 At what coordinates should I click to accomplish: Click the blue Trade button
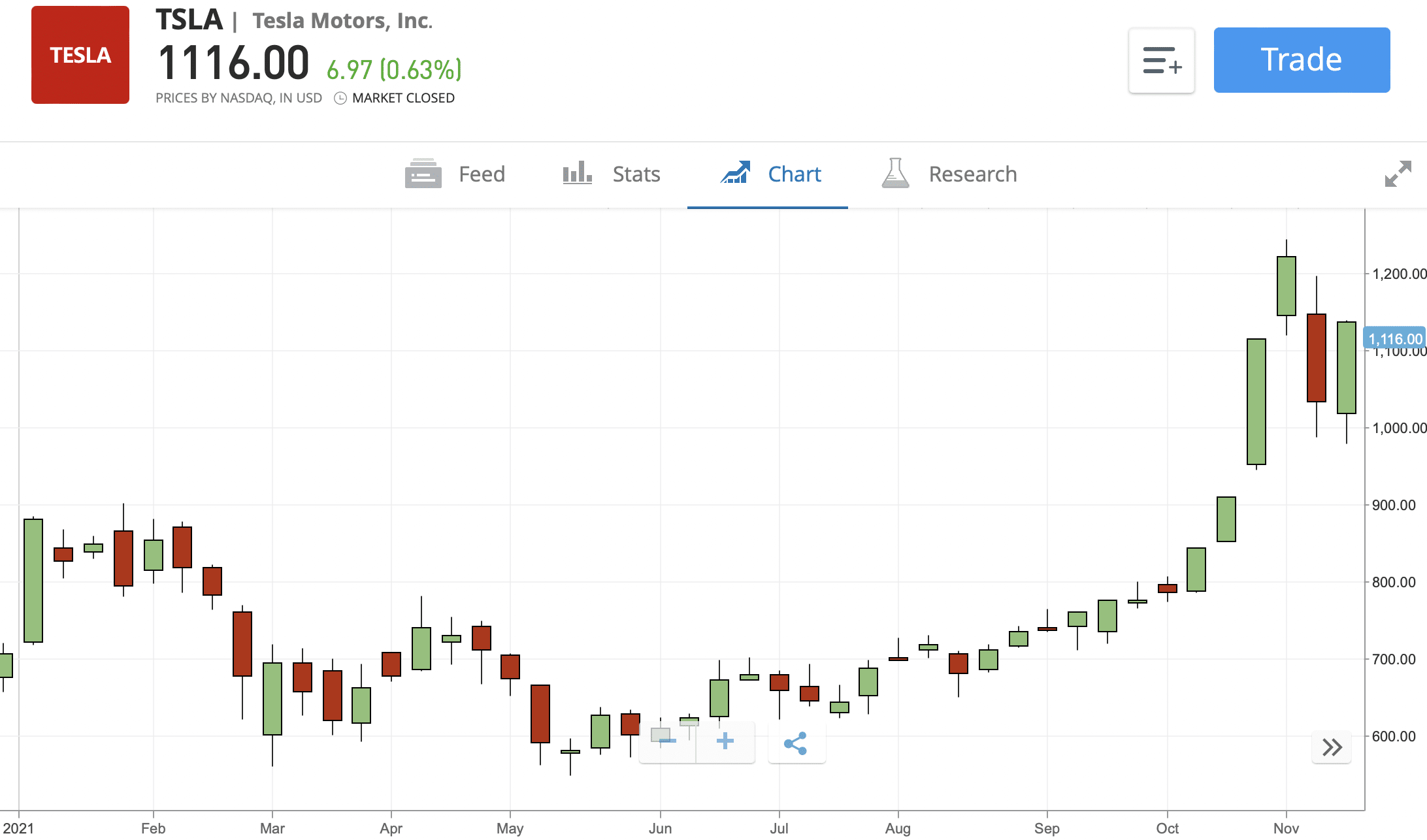1302,60
